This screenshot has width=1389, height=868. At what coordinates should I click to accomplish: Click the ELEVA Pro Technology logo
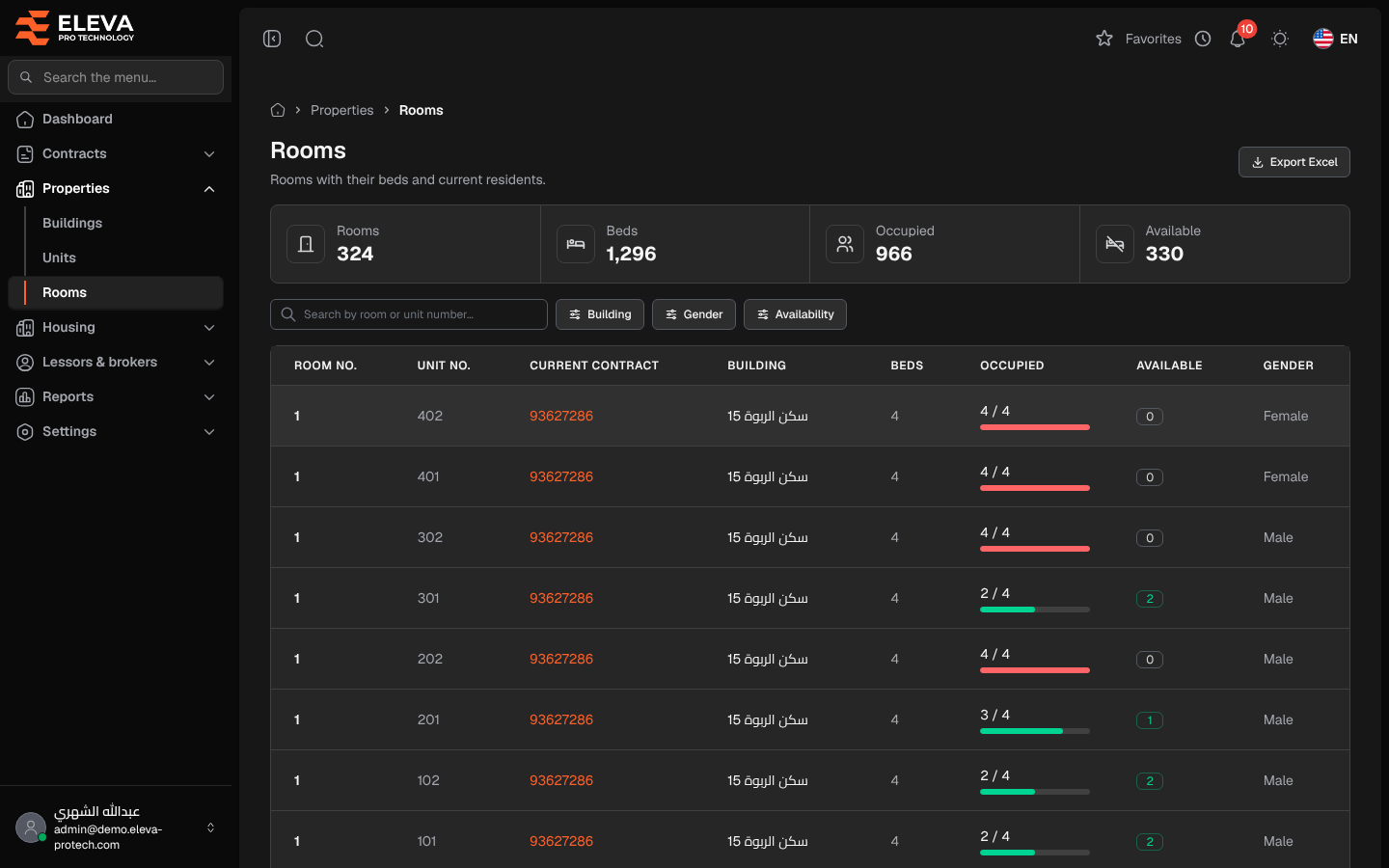(75, 27)
